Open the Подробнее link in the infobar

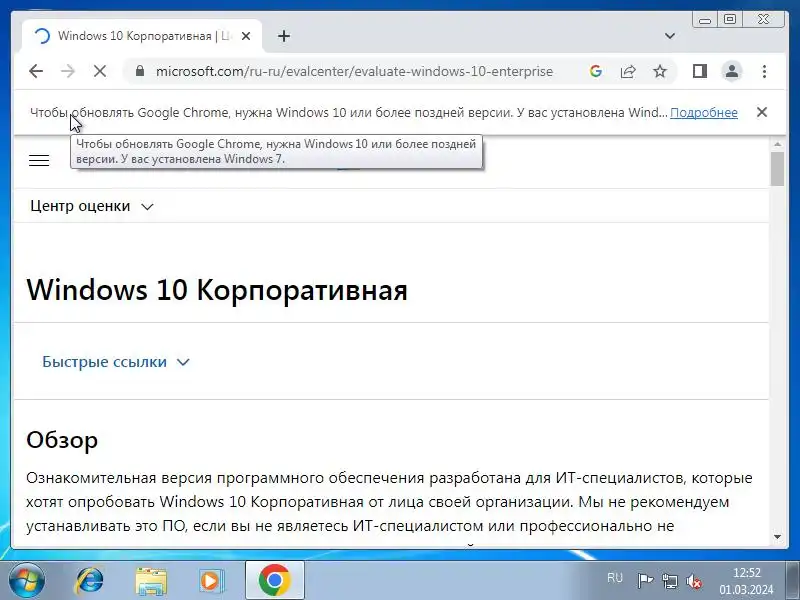tap(704, 112)
